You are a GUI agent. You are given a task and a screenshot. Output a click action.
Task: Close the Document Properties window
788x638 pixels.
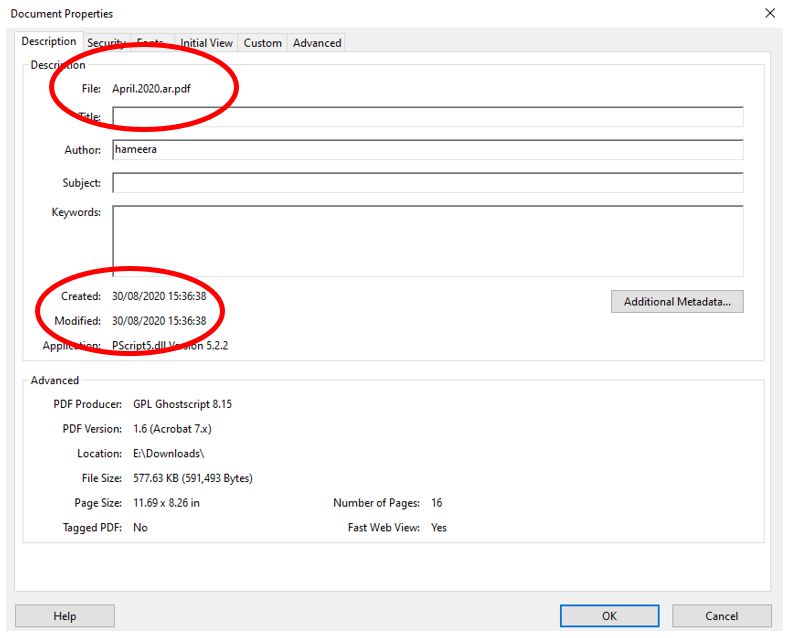(769, 13)
